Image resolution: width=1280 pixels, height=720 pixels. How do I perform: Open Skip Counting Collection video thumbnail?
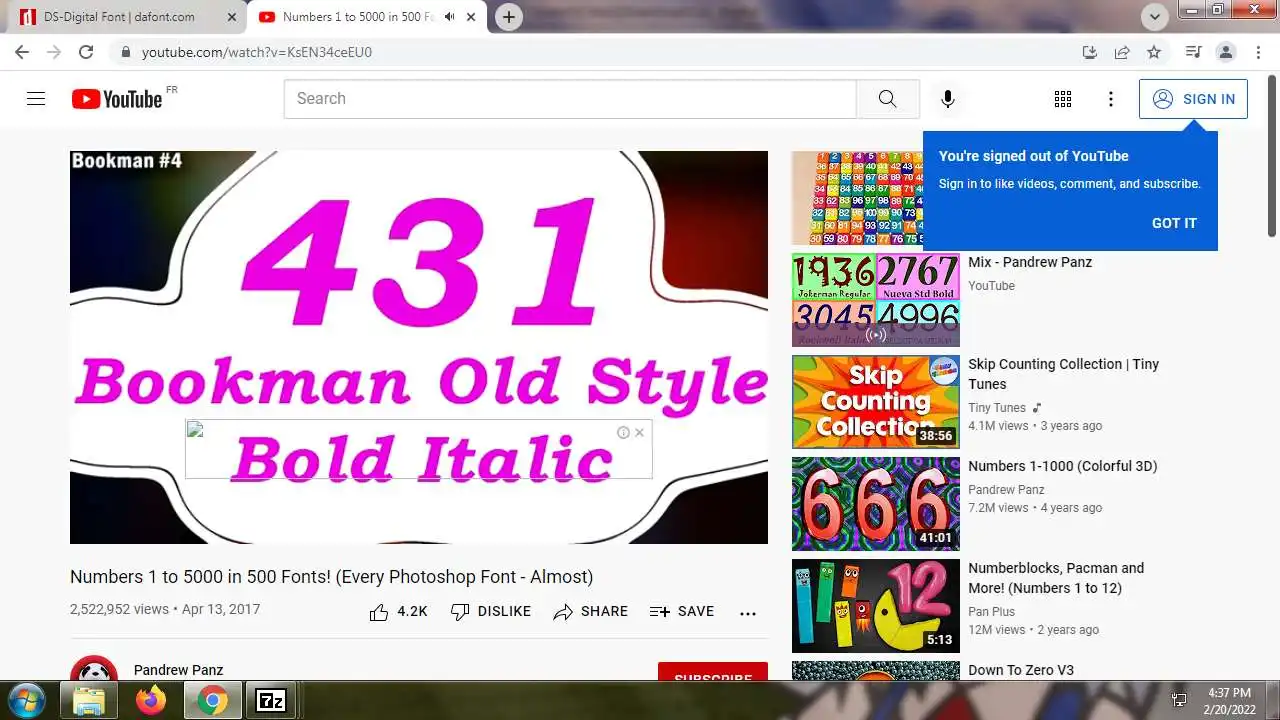[876, 402]
